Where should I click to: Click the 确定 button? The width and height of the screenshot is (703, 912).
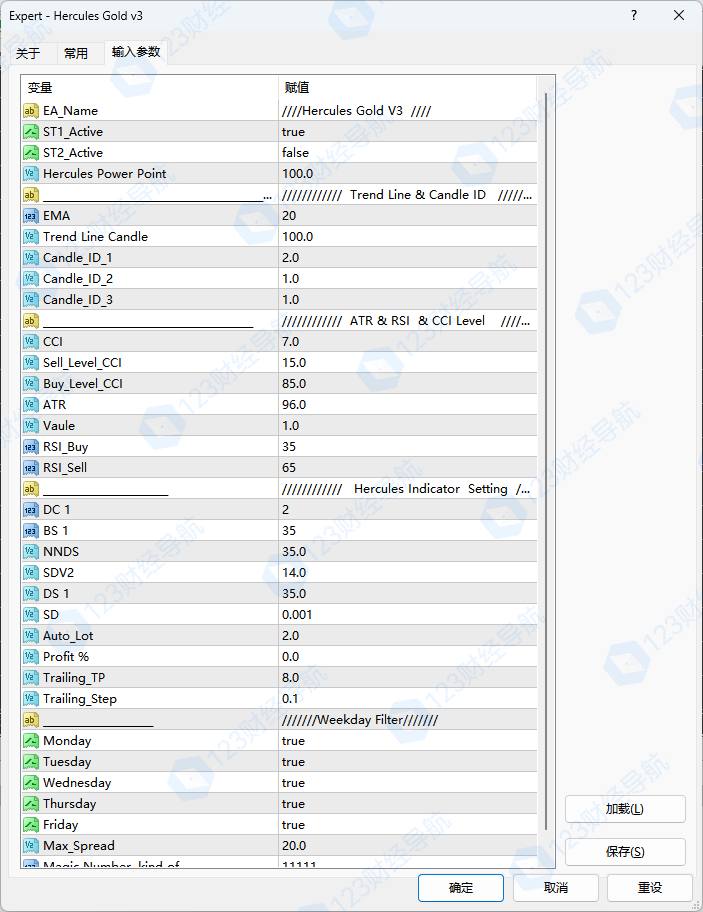pyautogui.click(x=461, y=888)
